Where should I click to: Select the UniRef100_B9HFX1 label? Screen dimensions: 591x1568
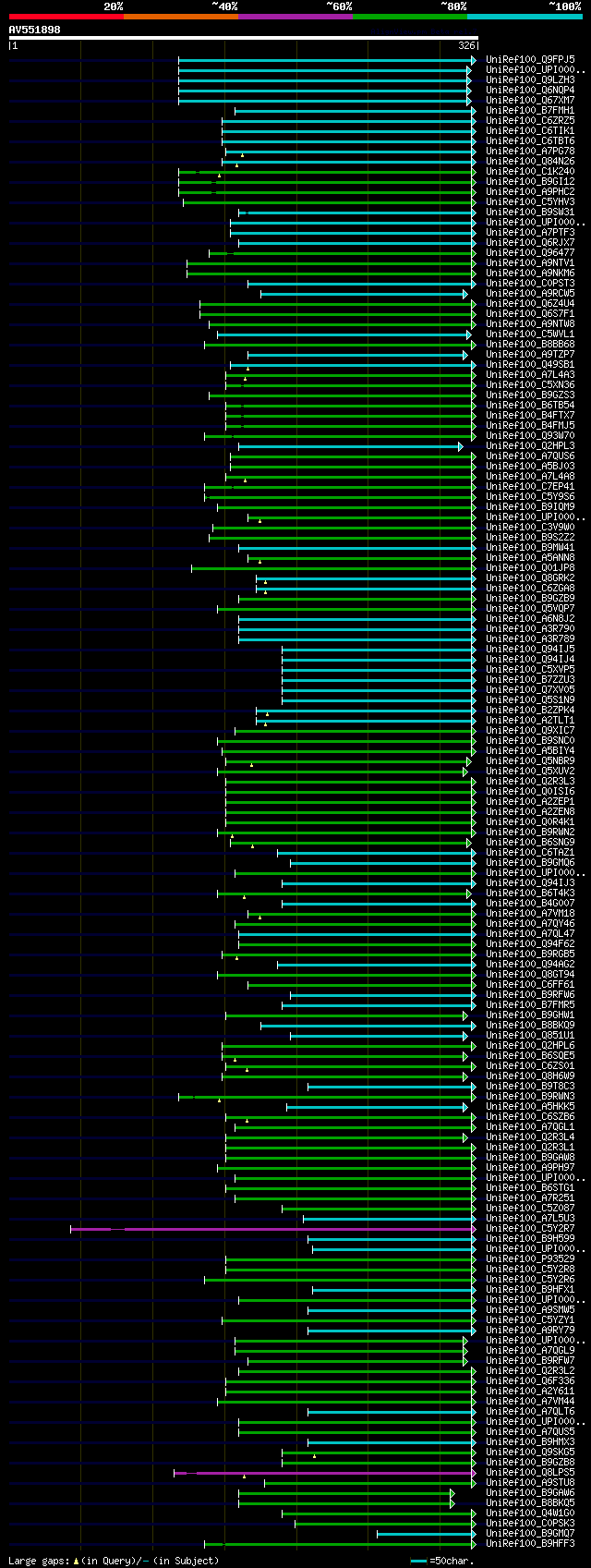click(x=530, y=1290)
